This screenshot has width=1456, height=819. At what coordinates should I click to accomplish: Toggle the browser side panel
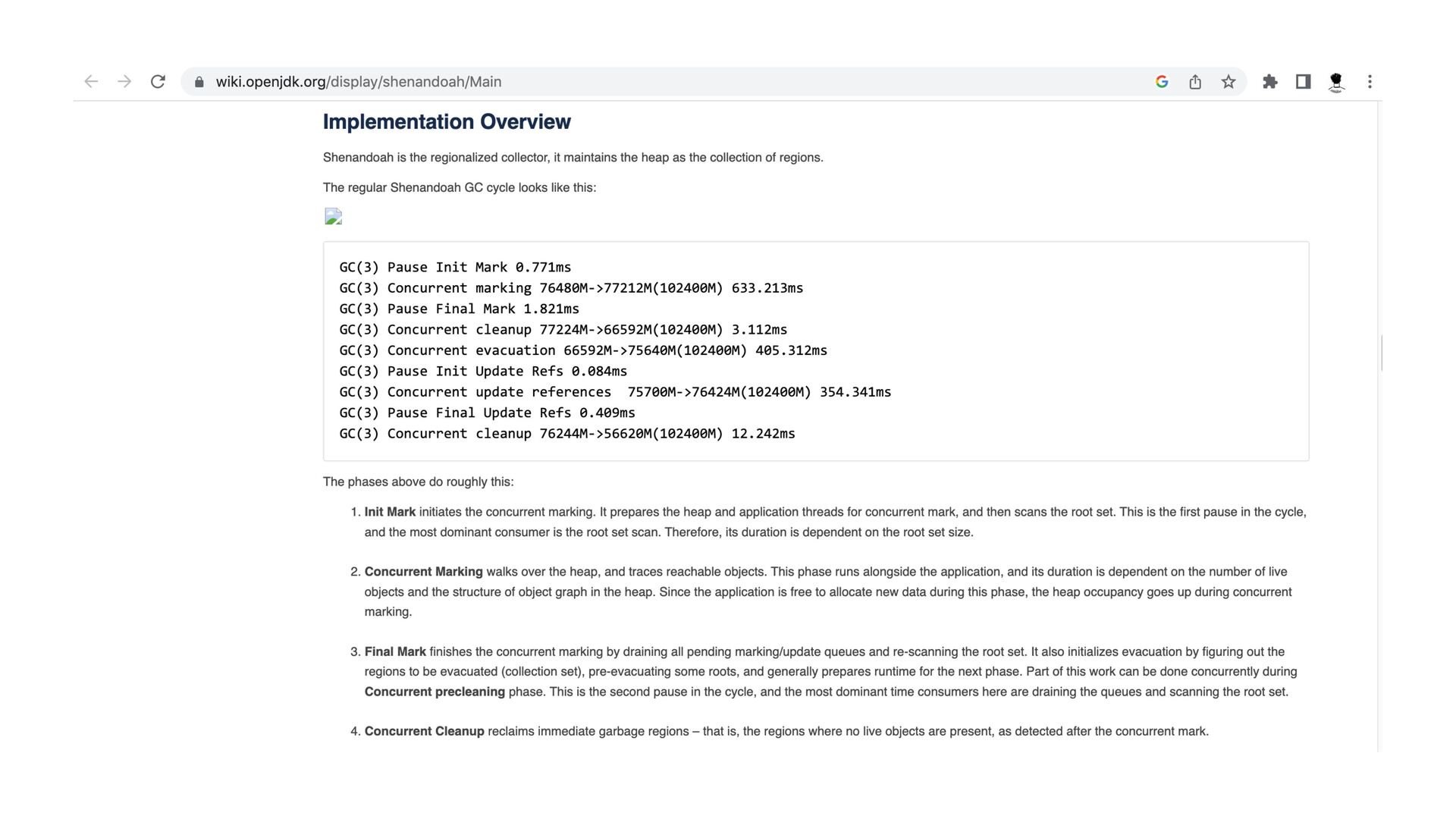point(1304,82)
